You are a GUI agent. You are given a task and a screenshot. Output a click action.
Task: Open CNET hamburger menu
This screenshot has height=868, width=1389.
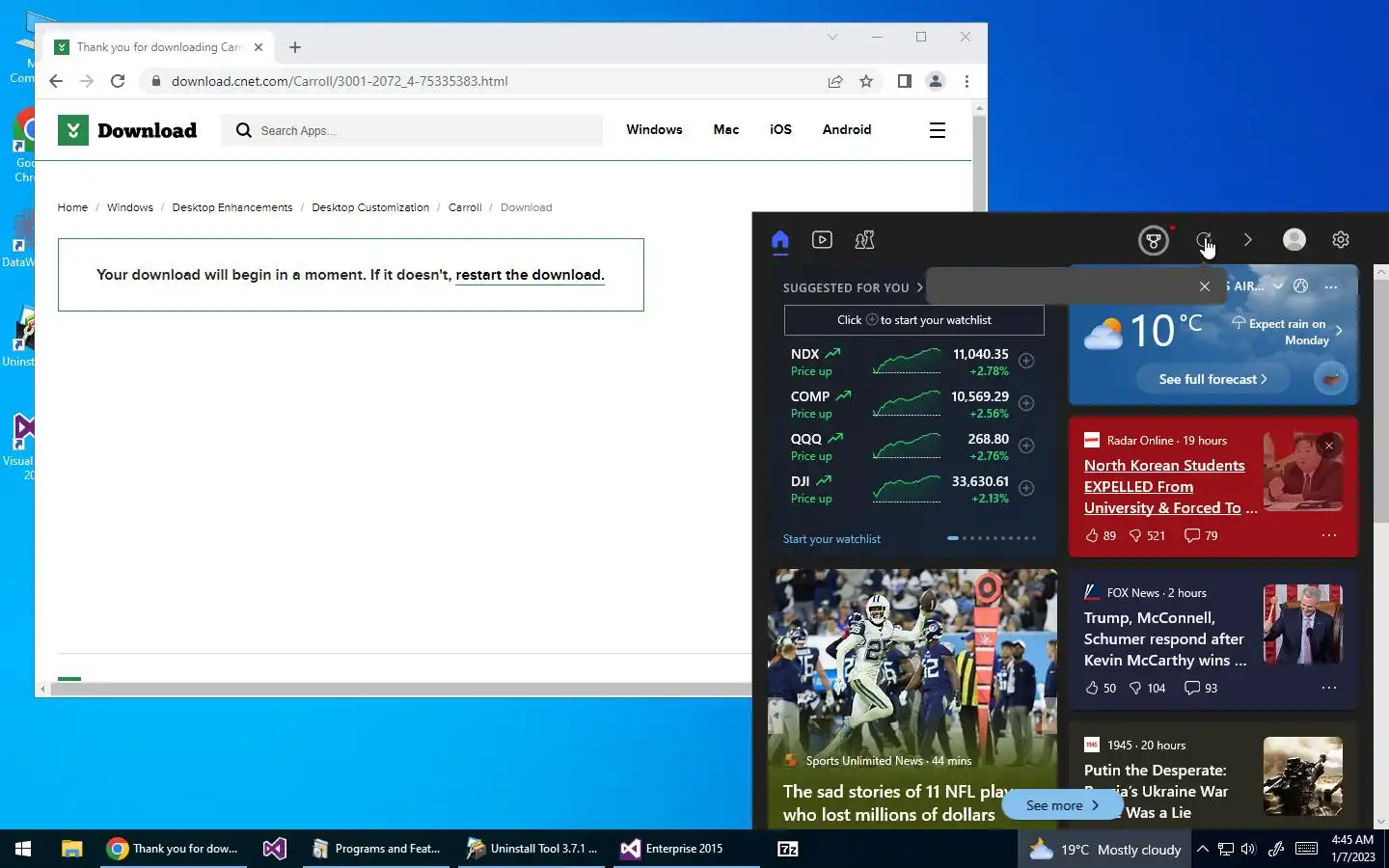tap(937, 130)
